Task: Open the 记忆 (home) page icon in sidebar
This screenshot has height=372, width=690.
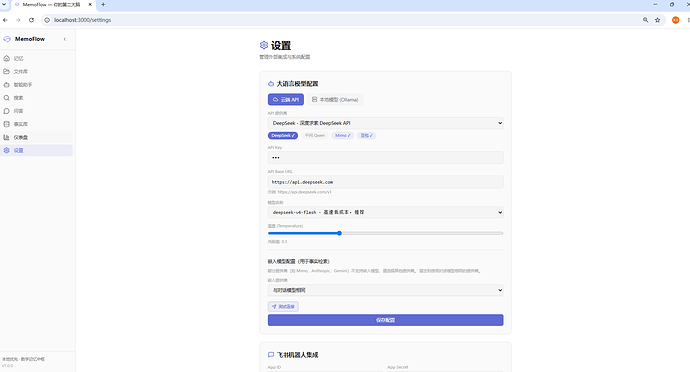Action: (7, 58)
